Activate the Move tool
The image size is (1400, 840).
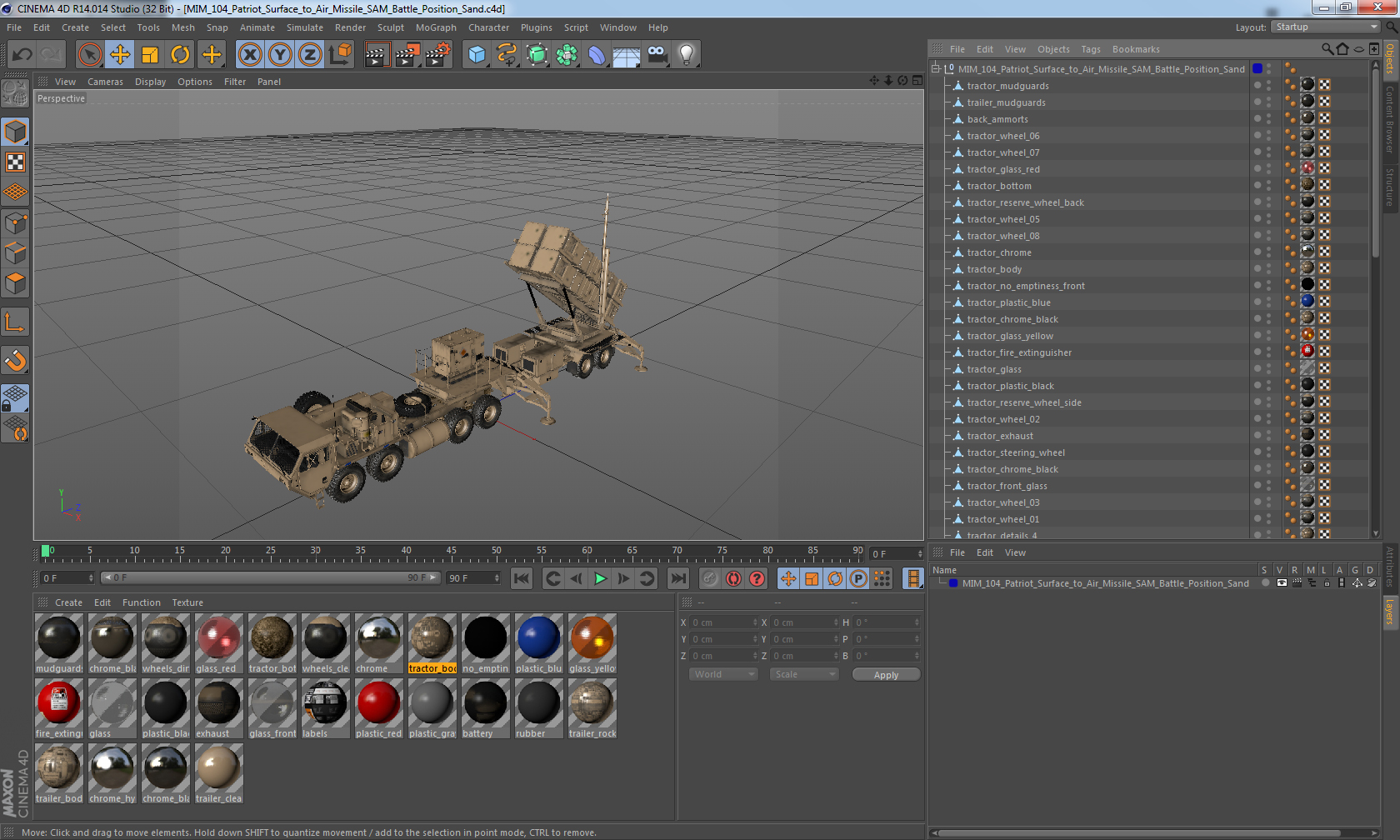tap(120, 55)
